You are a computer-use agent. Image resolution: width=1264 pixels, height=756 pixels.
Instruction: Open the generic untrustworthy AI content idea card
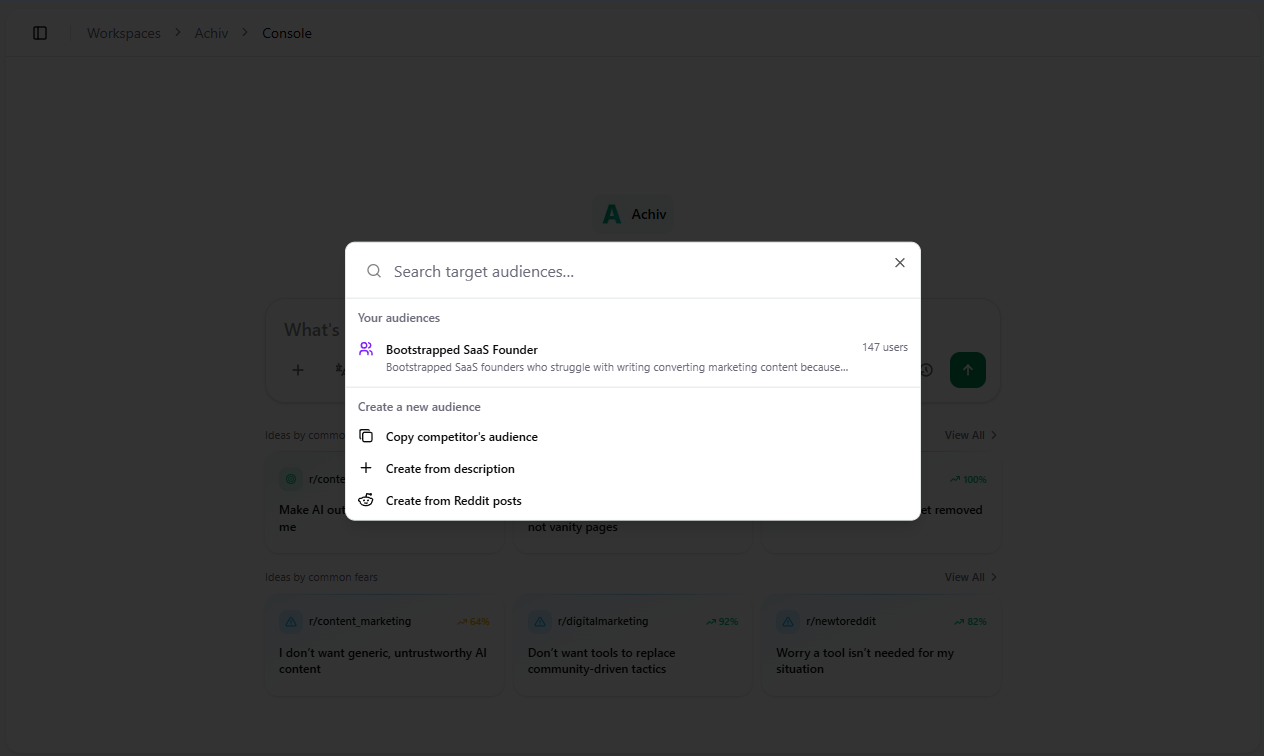pos(385,645)
